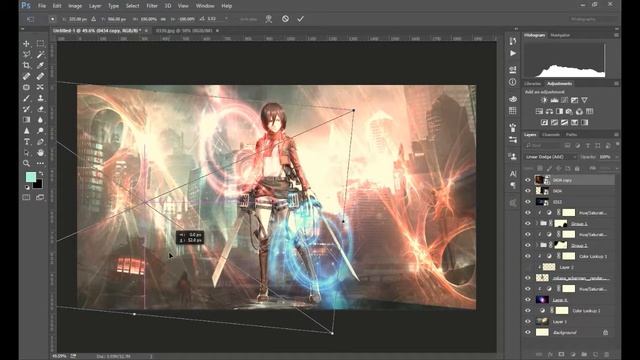This screenshot has height=360, width=640.
Task: Click the Vibrance triangle adjustment icon
Action: pos(584,100)
